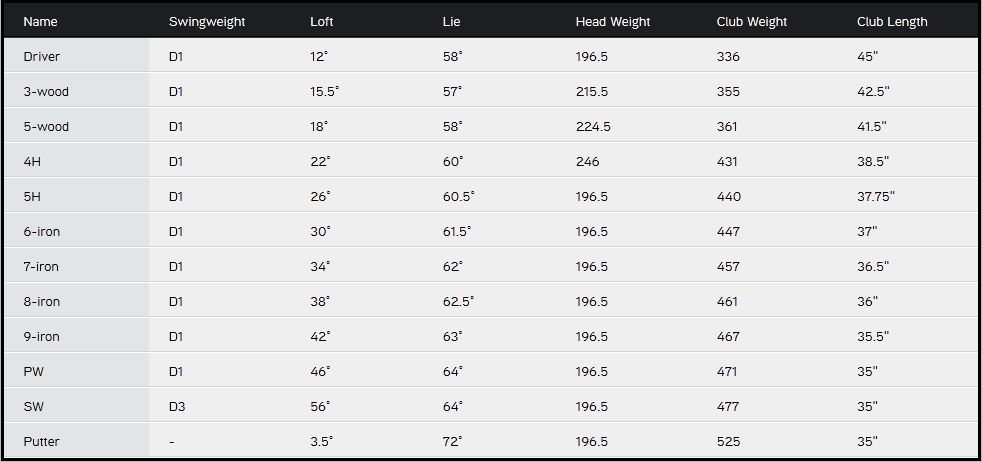Click the PW club weight 471

click(x=727, y=372)
